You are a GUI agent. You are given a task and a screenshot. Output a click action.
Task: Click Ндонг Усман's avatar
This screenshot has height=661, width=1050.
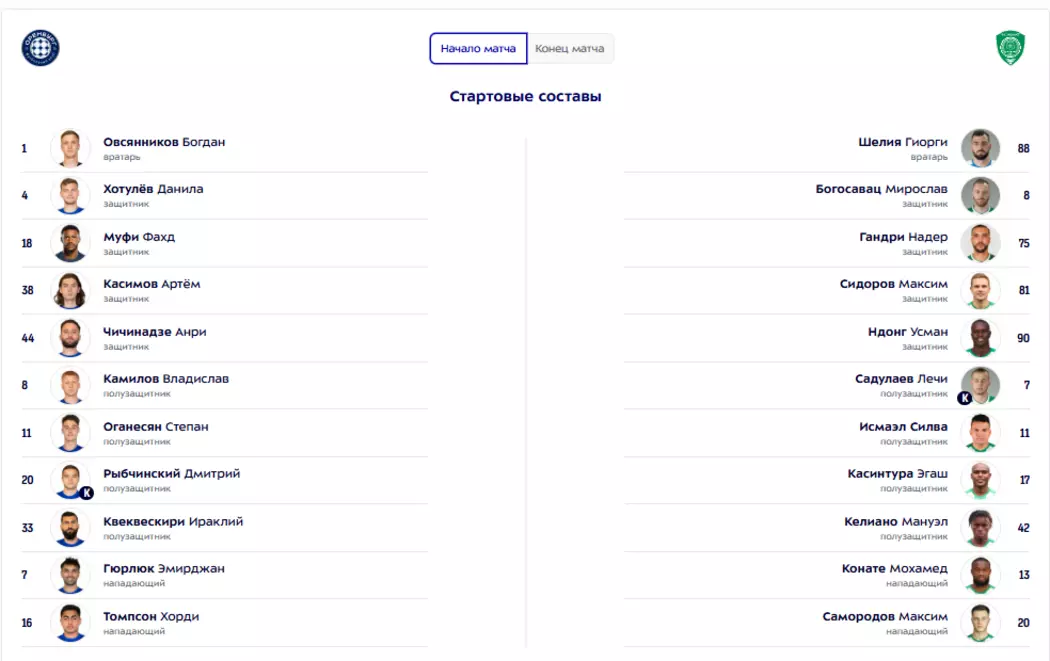coord(980,338)
